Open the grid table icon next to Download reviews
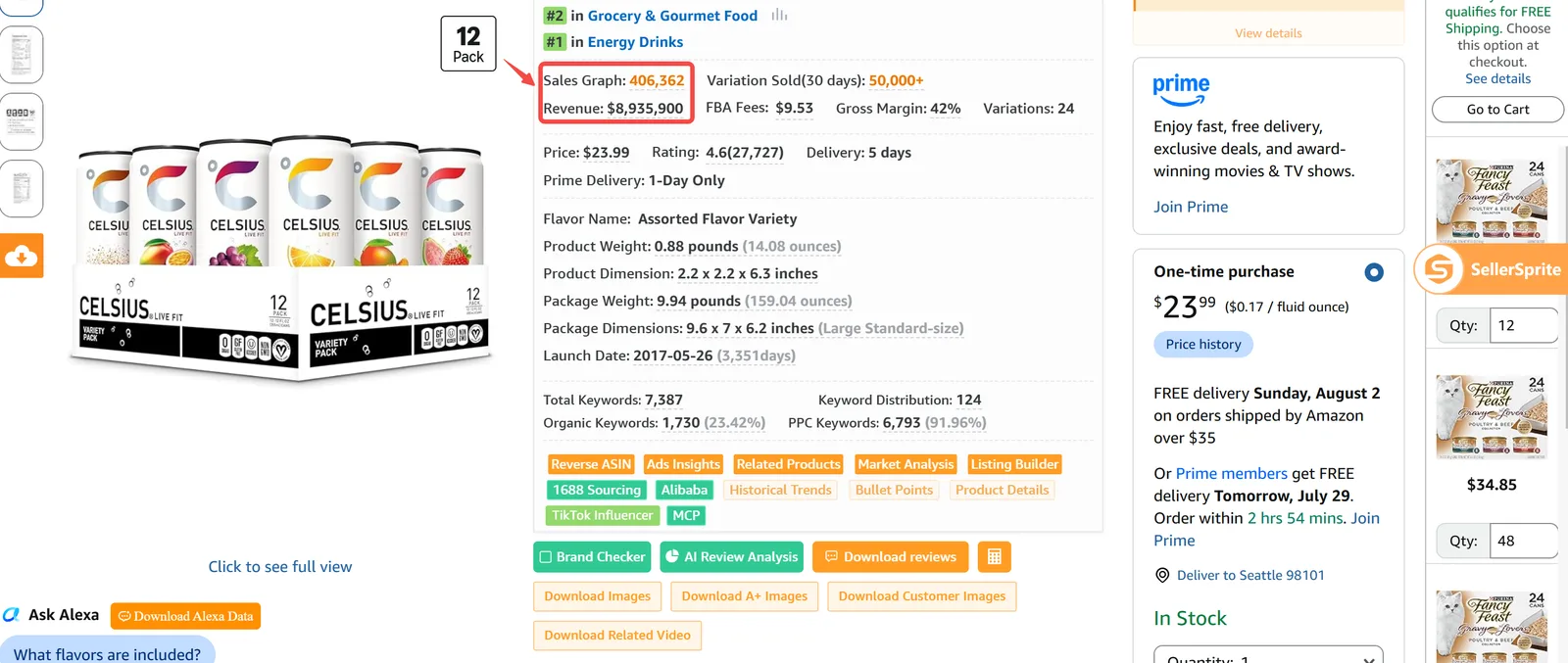The image size is (1568, 663). 994,557
